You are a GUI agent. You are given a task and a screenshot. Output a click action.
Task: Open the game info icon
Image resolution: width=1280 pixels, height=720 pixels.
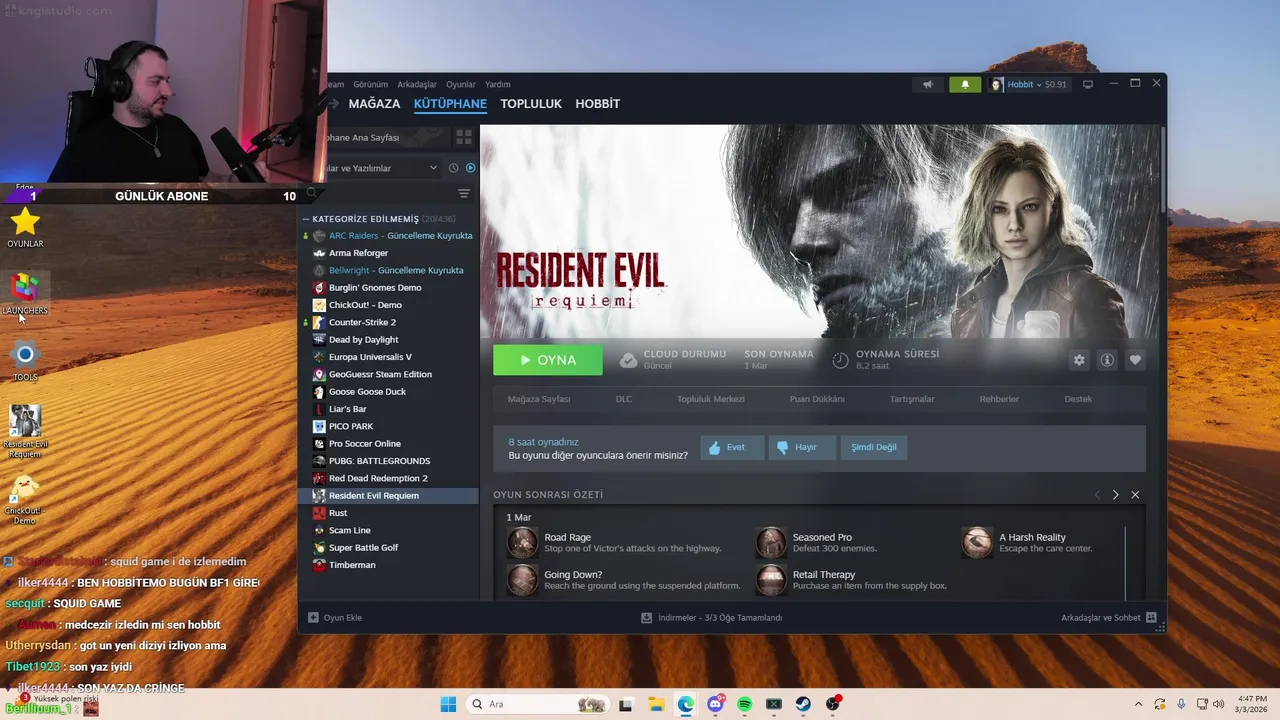(1107, 360)
